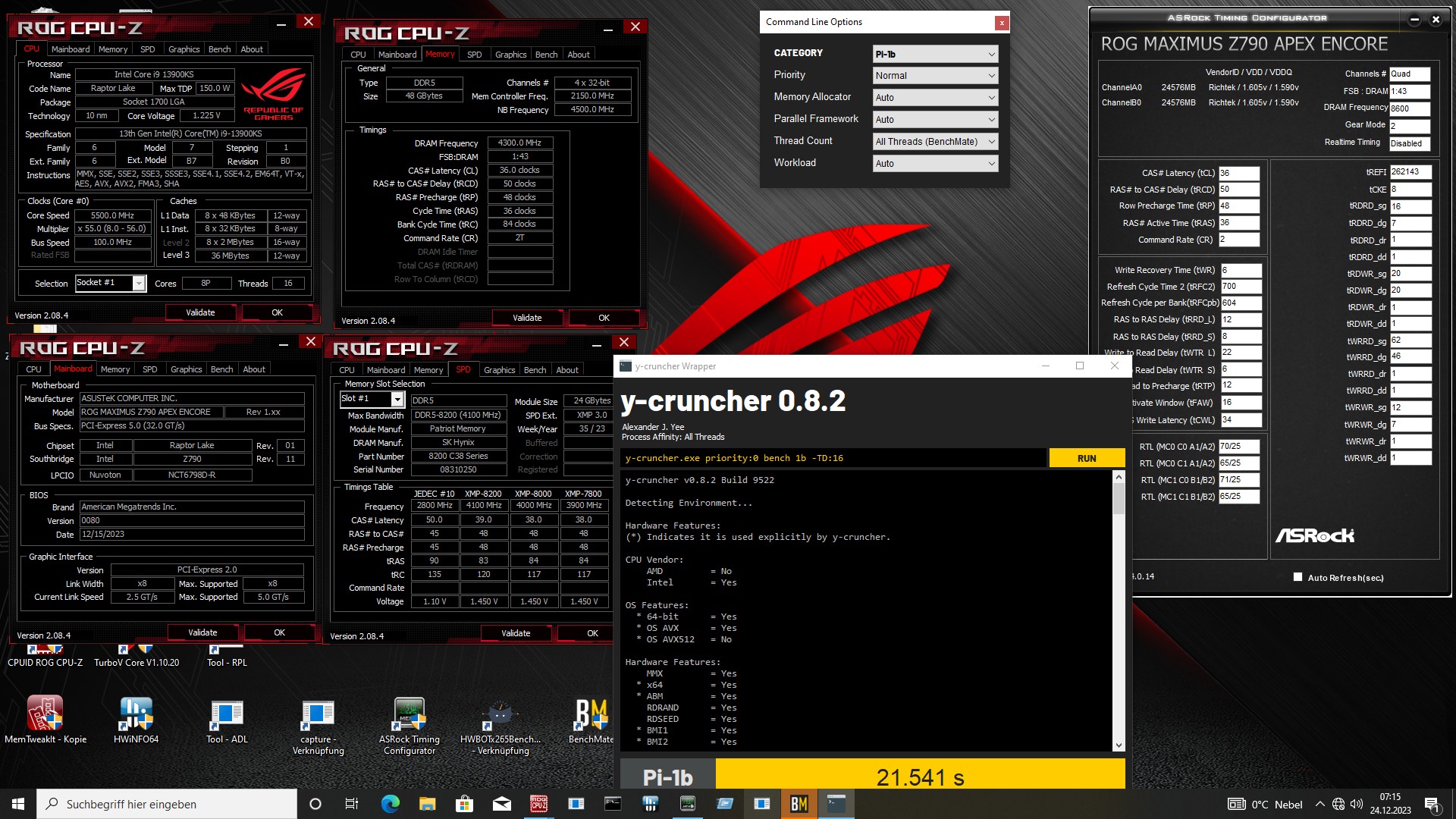Click Validate in the CPU-Z SPD window
Image resolution: width=1456 pixels, height=819 pixels.
click(516, 633)
